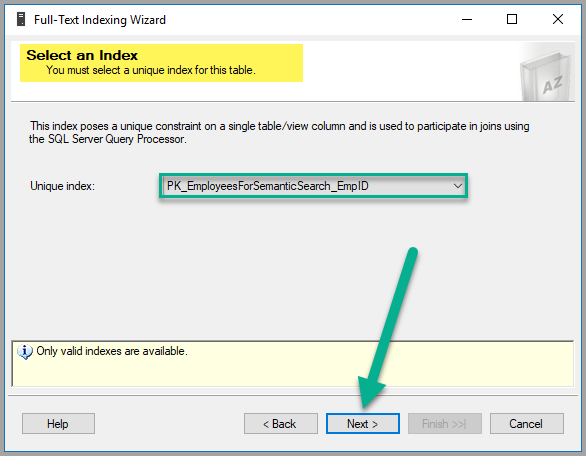Open Help for this wizard page
Image resolution: width=586 pixels, height=456 pixels.
[58, 423]
